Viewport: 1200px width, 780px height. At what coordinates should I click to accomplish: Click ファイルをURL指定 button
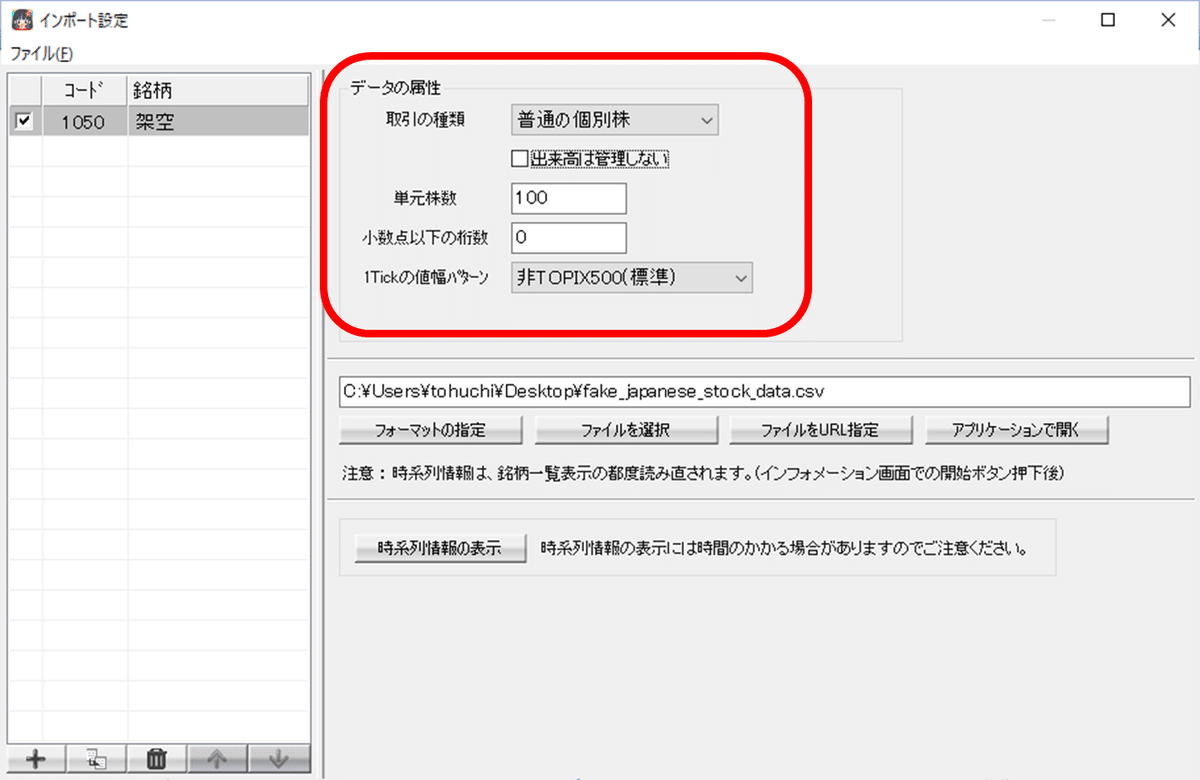tap(821, 430)
